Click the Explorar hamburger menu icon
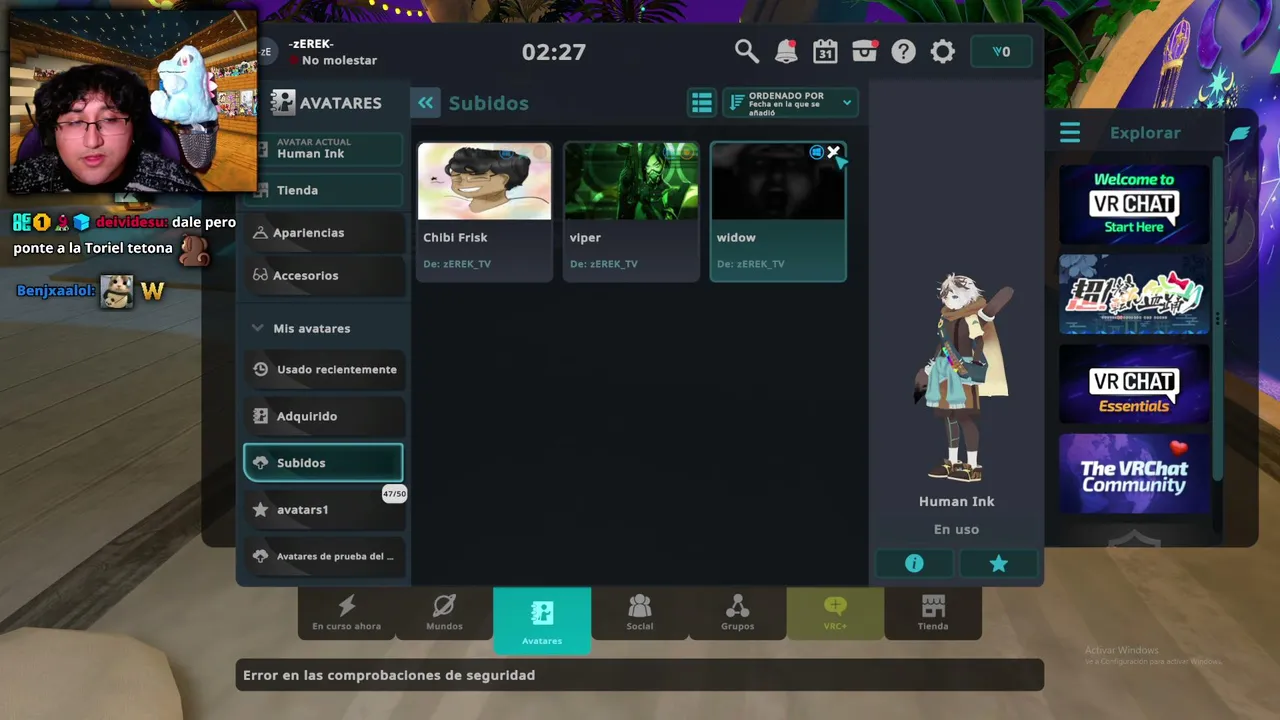Image resolution: width=1280 pixels, height=720 pixels. (1070, 132)
